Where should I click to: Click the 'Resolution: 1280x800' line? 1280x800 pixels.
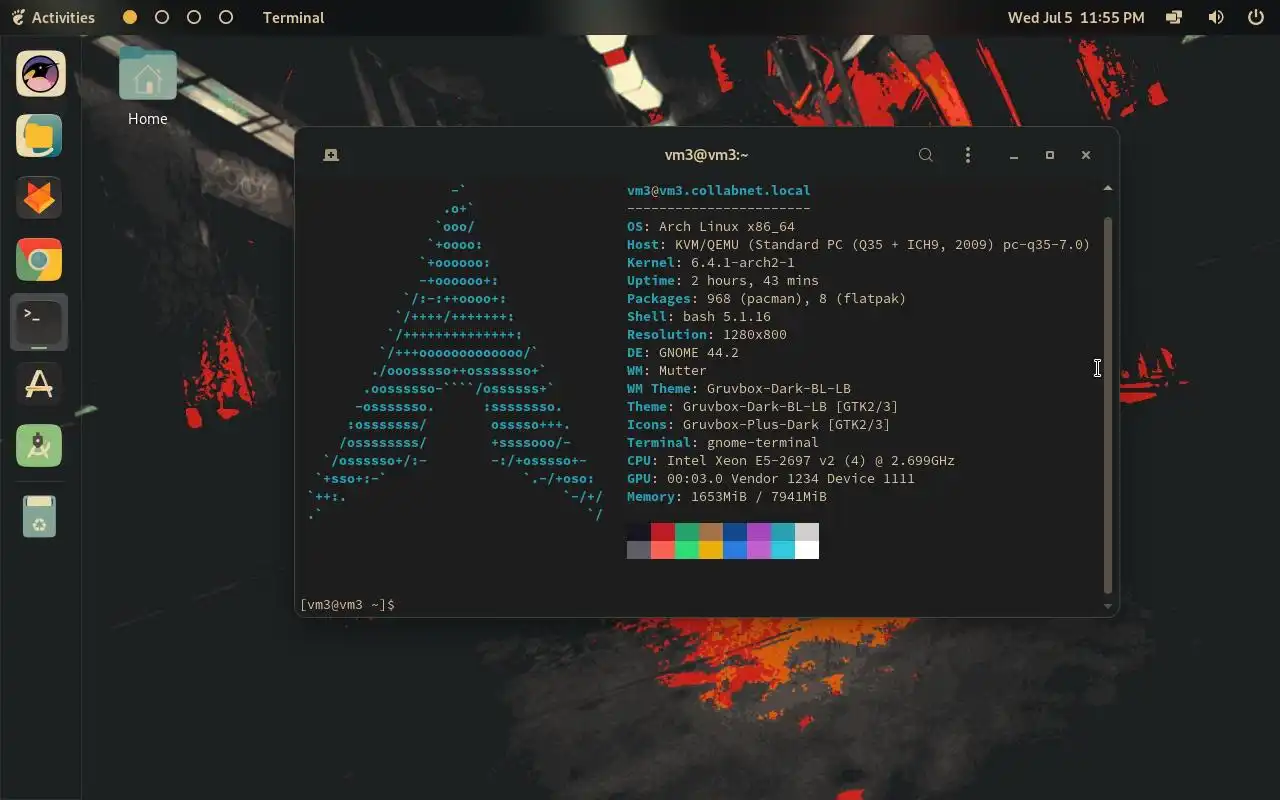707,334
